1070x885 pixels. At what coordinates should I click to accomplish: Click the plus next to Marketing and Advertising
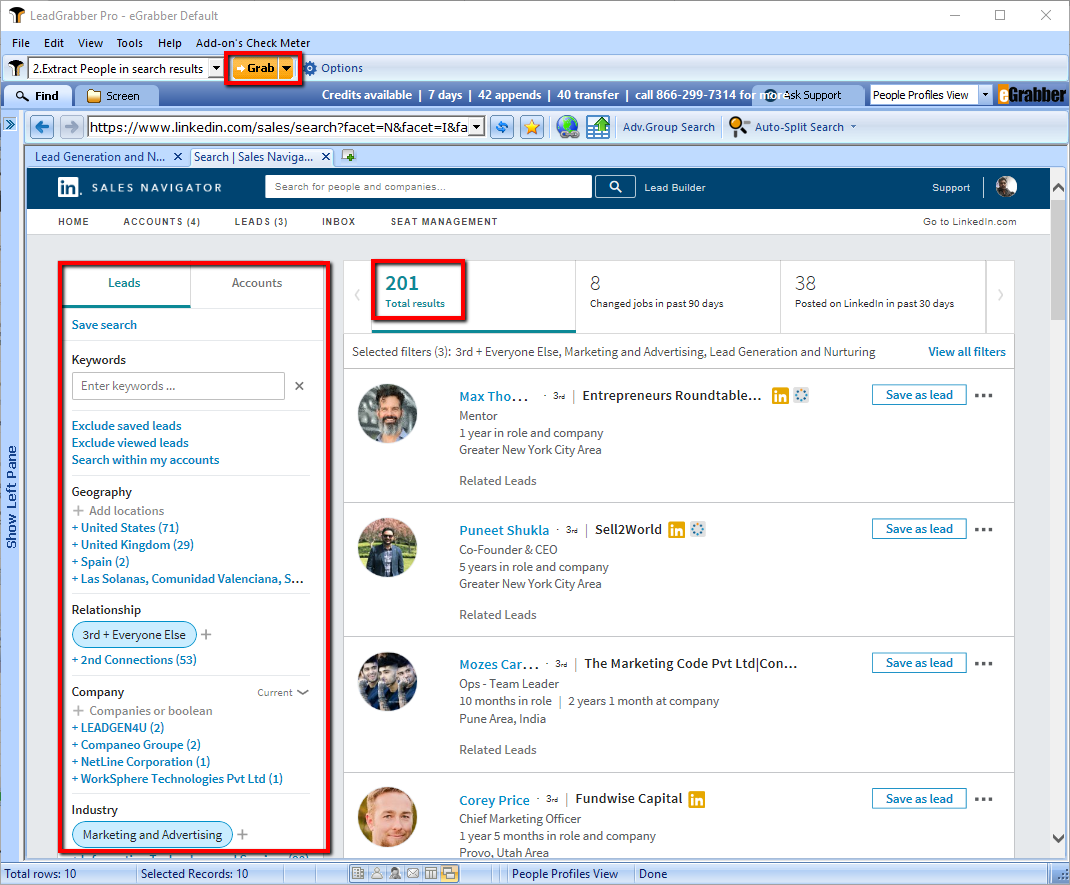[x=243, y=835]
